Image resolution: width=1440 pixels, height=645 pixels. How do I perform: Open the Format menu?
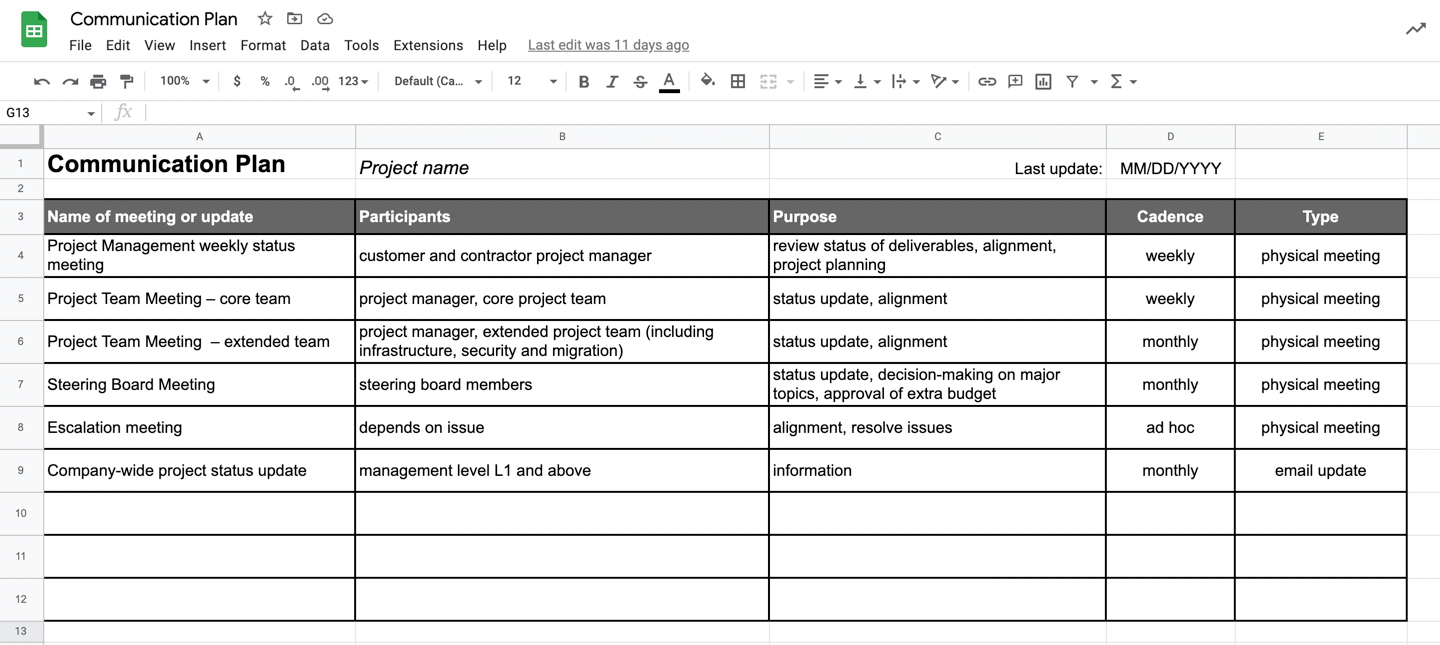pyautogui.click(x=263, y=45)
